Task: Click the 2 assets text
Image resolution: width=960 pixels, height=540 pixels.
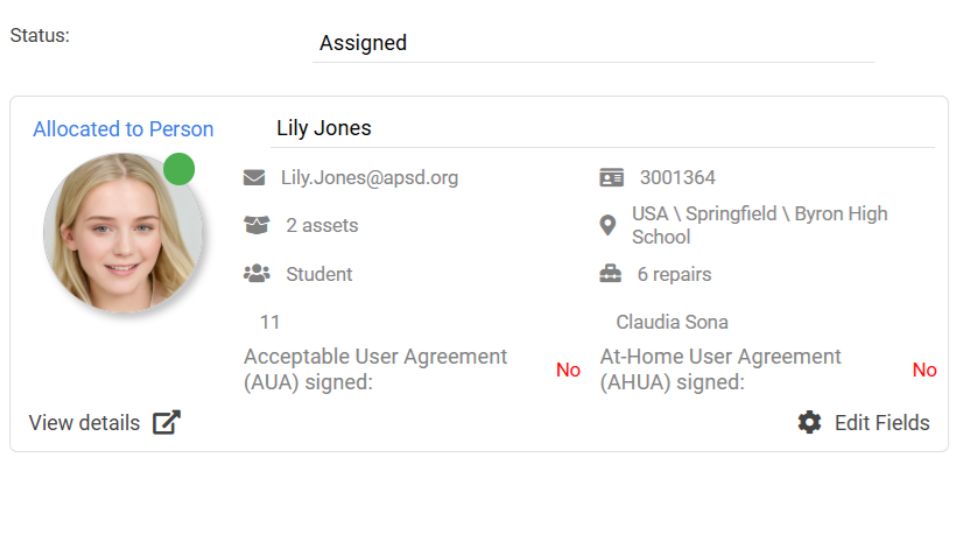Action: (322, 226)
